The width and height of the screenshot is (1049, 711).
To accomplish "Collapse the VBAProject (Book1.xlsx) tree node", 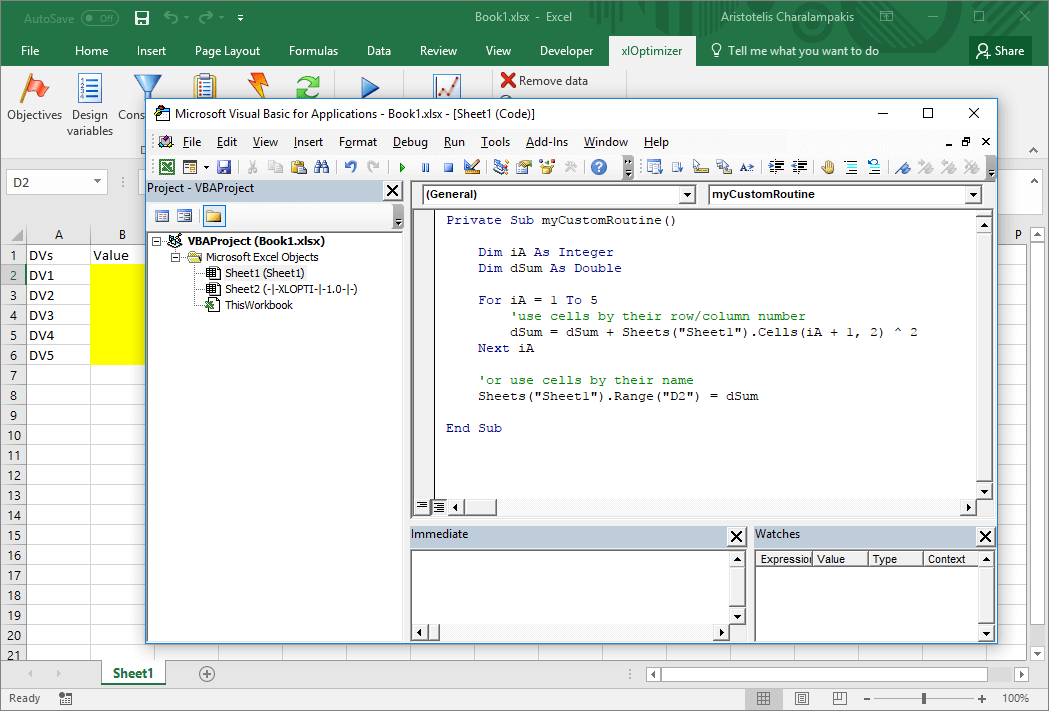I will point(157,241).
